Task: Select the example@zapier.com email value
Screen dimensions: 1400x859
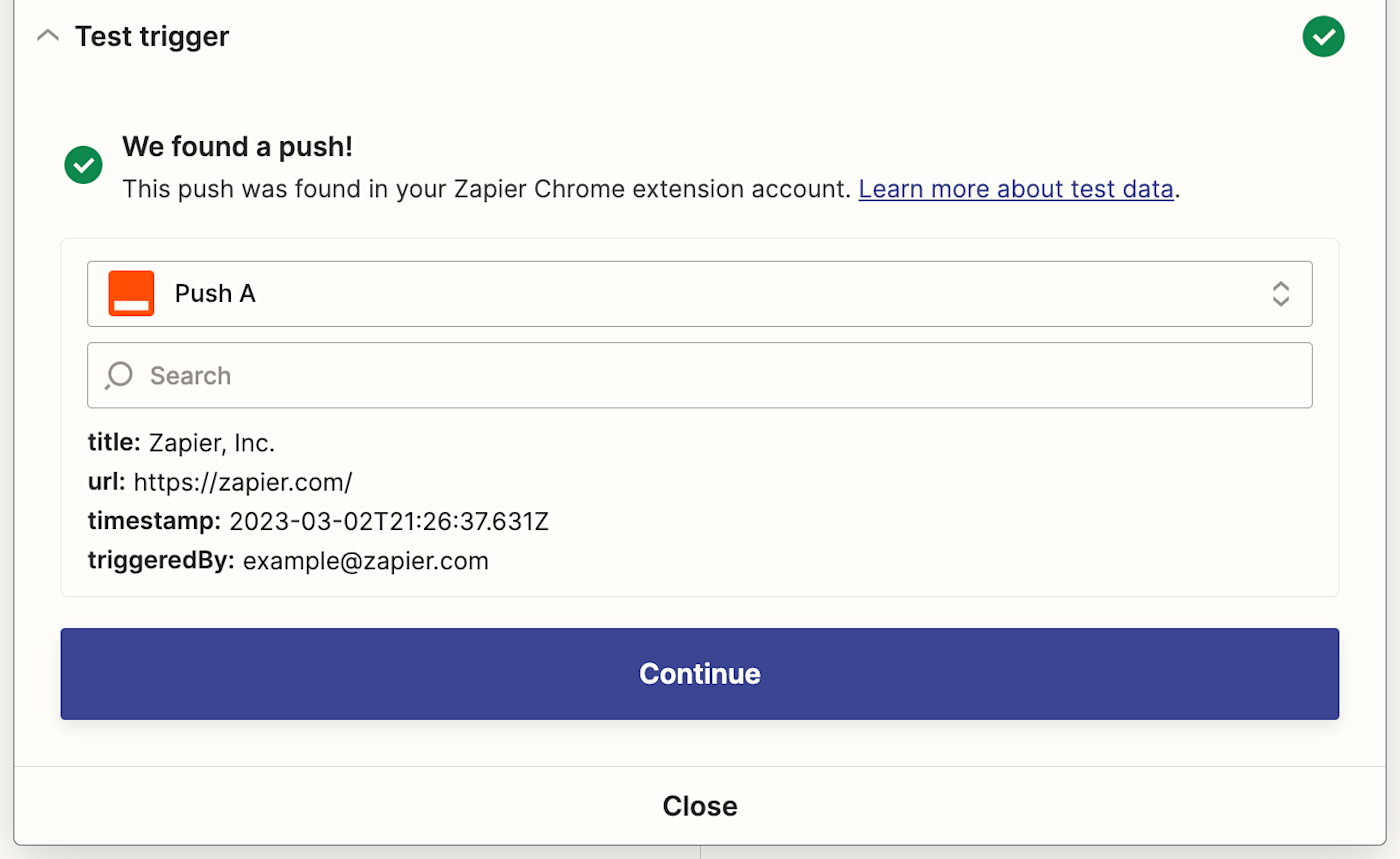Action: [x=365, y=561]
